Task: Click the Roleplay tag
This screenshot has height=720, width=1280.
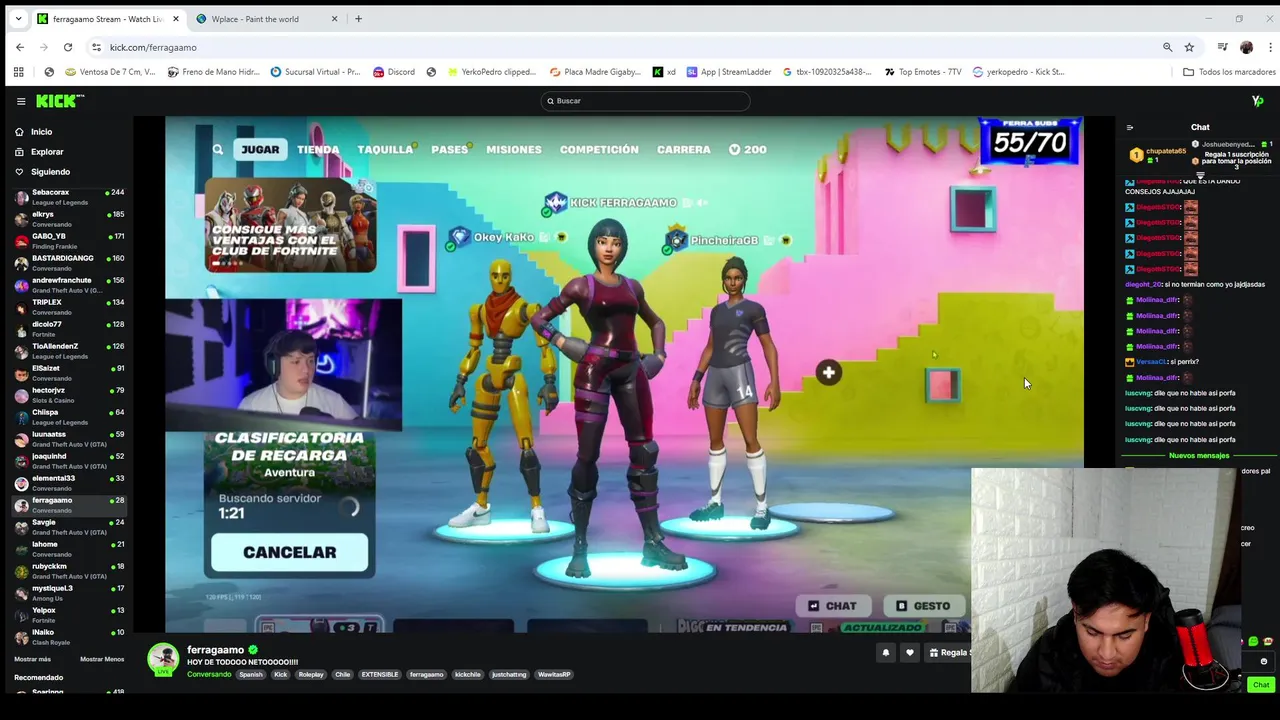Action: point(311,675)
